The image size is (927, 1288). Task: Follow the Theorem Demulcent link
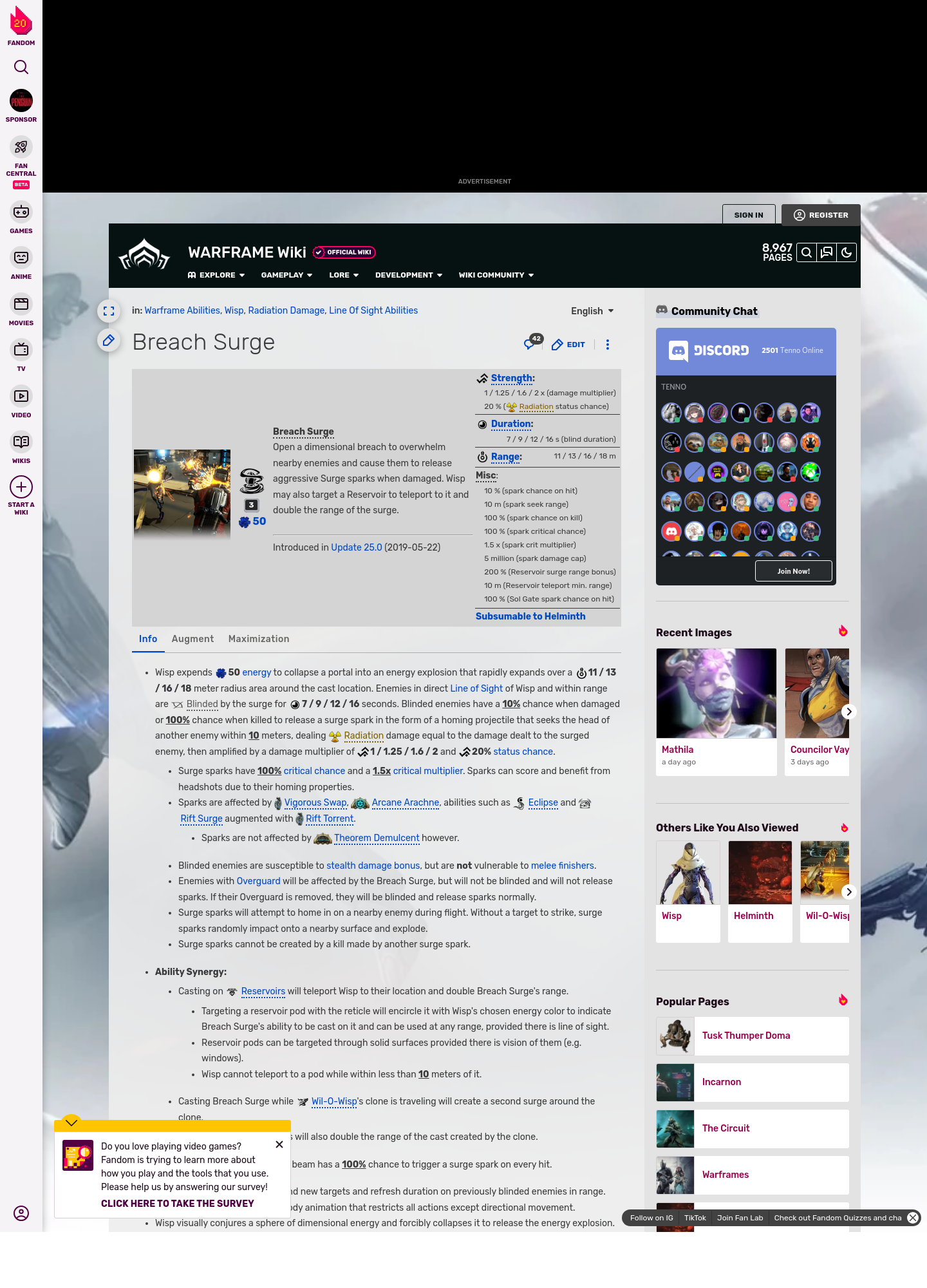click(x=377, y=838)
